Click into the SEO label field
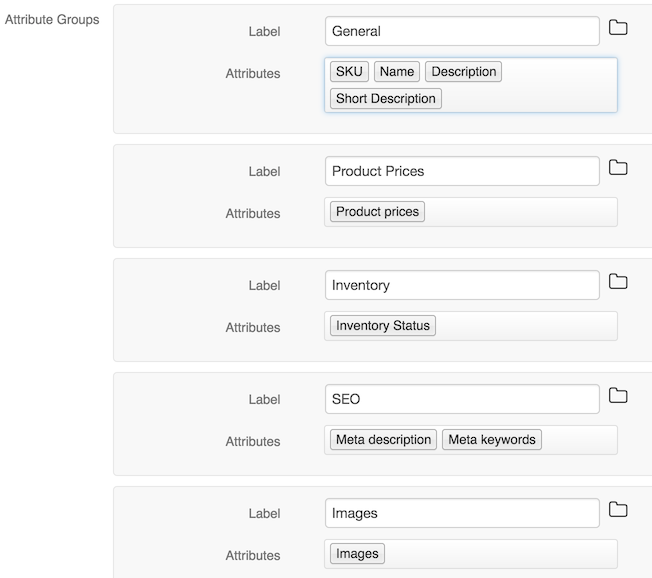Screen dimensions: 652x578 point(462,399)
